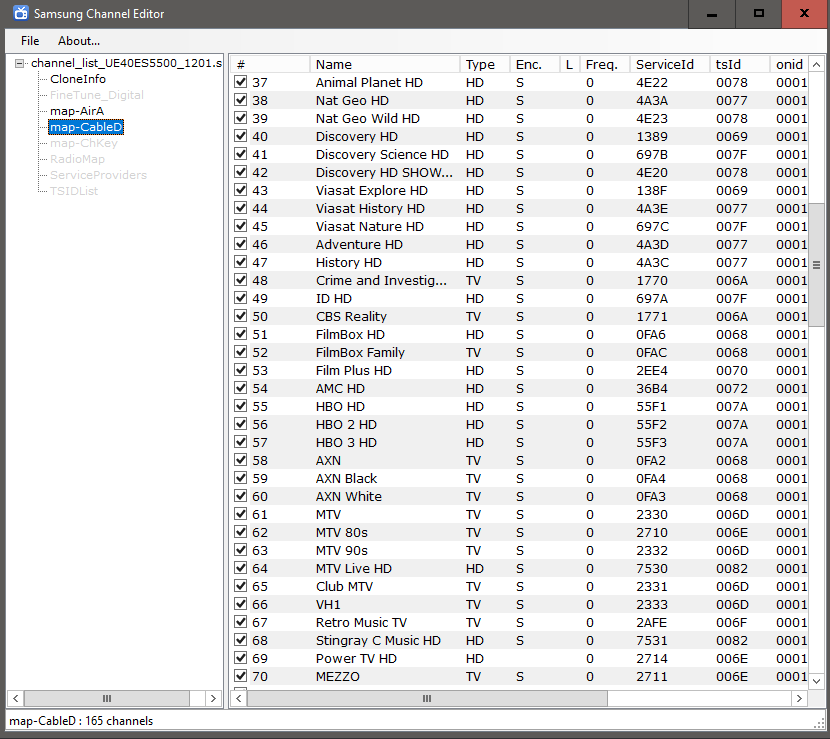Select map-AirA in the tree

pyautogui.click(x=77, y=111)
